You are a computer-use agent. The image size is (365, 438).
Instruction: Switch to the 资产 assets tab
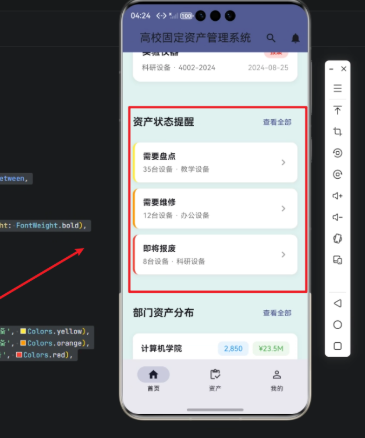coord(215,379)
